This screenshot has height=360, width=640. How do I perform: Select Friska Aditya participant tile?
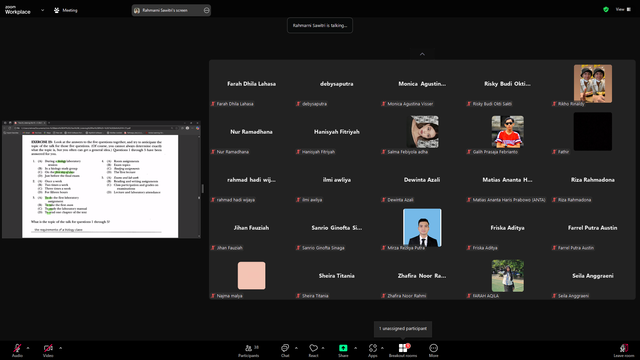[x=507, y=228]
